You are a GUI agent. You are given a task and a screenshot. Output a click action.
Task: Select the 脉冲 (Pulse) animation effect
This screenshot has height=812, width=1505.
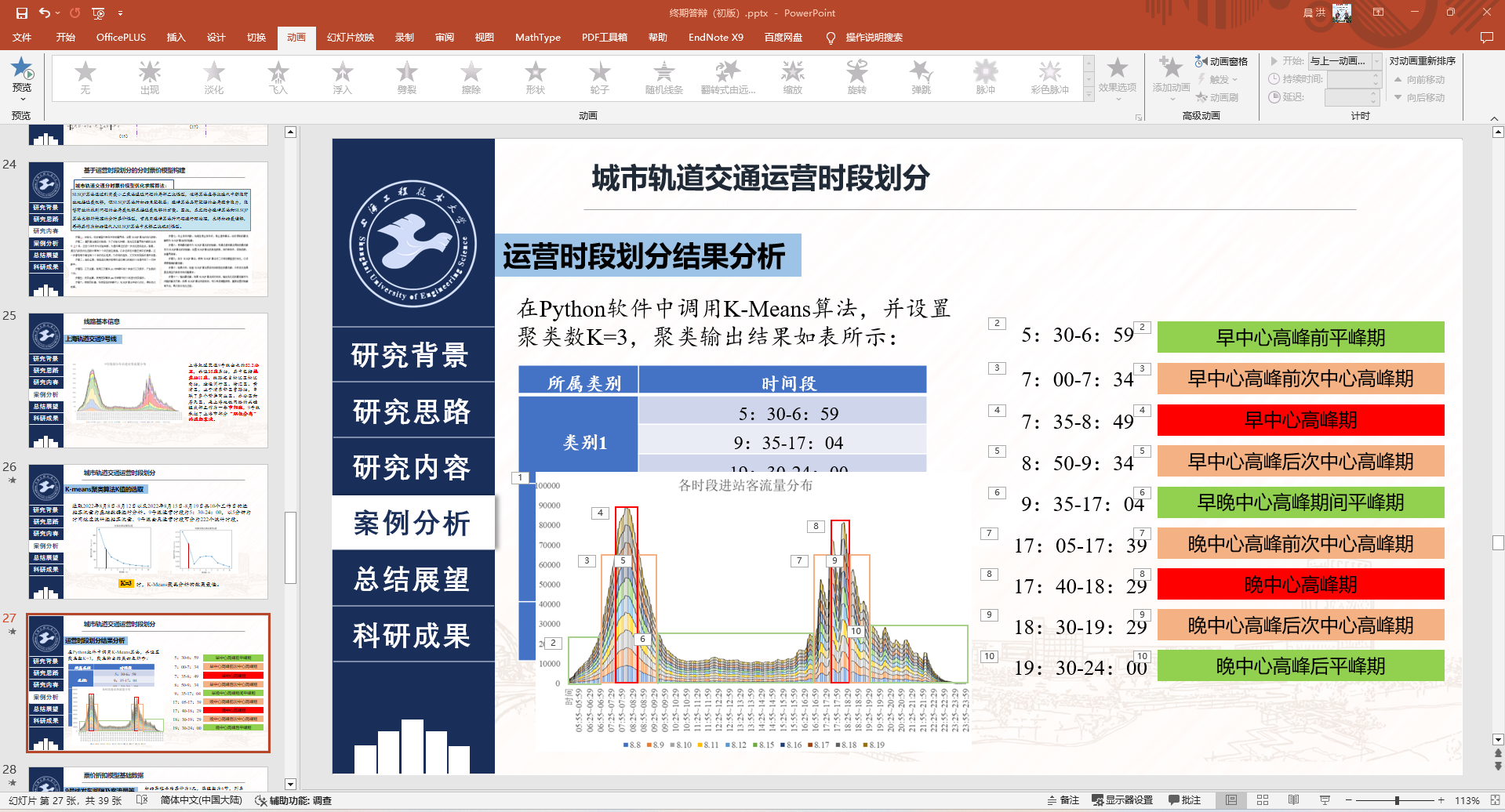point(985,78)
